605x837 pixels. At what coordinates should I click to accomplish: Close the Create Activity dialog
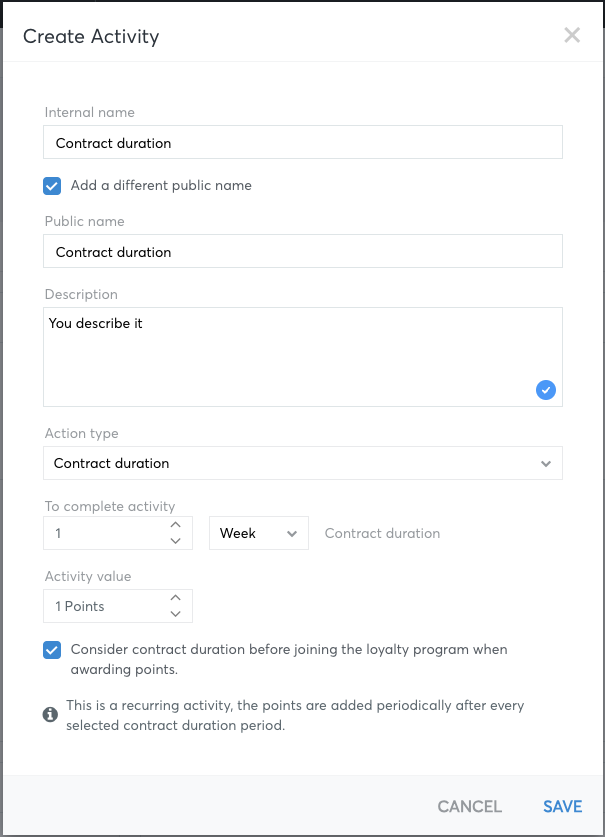coord(572,35)
